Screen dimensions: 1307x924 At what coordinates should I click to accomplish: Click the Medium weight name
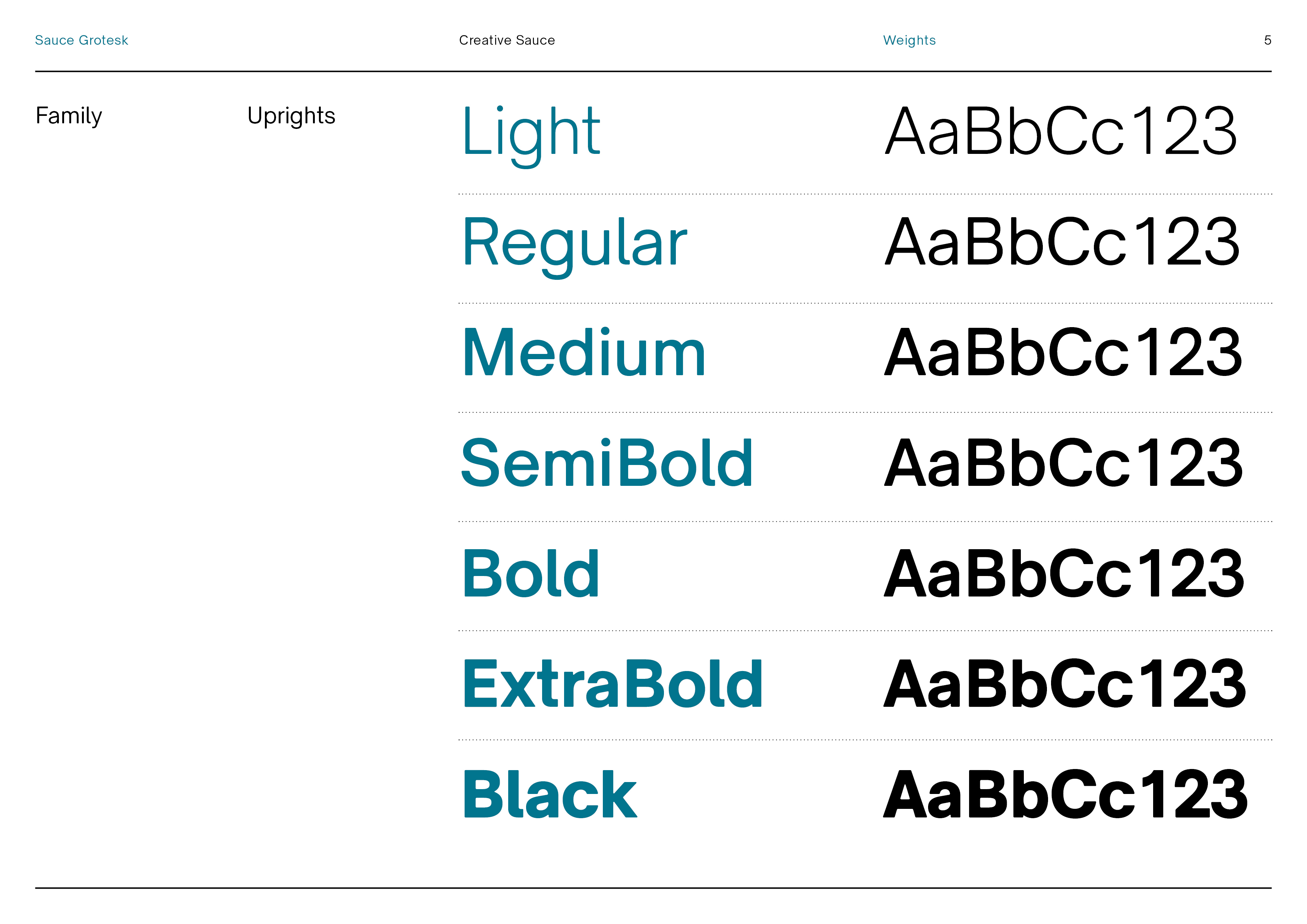tap(584, 353)
